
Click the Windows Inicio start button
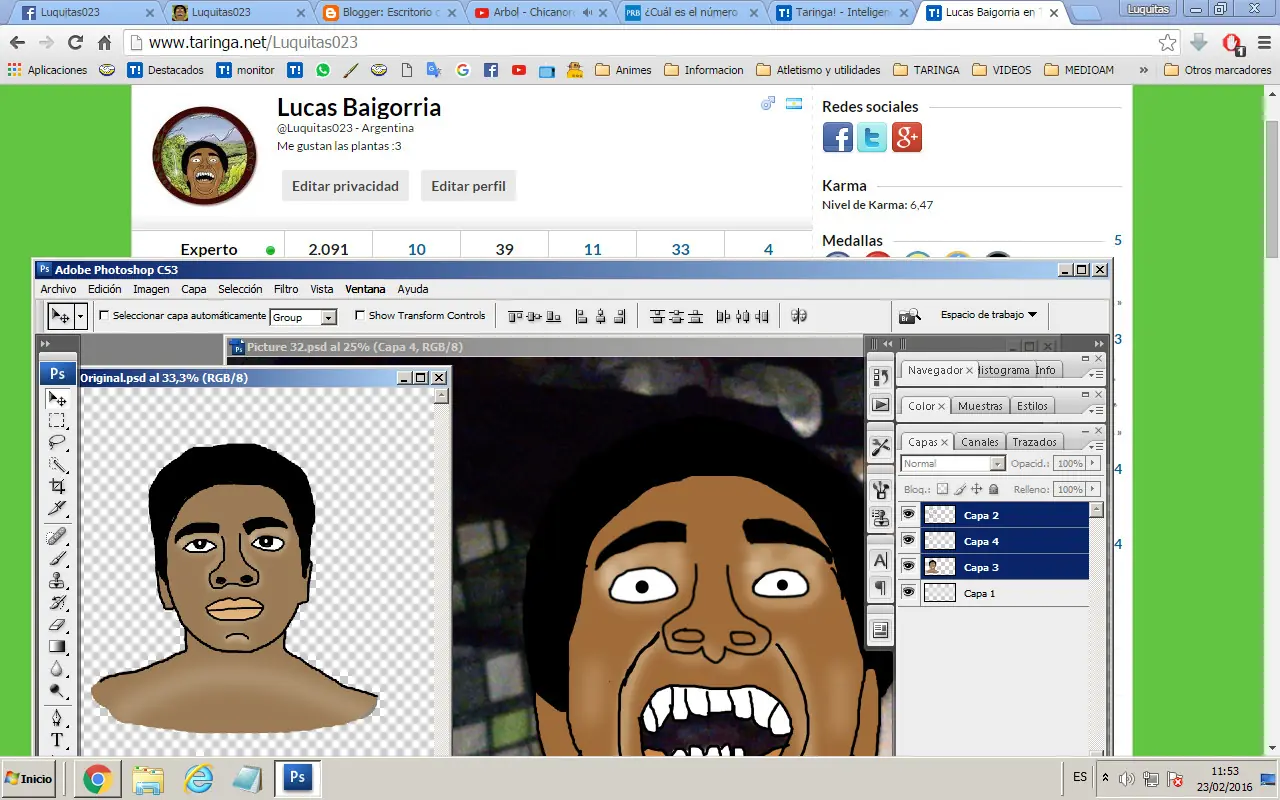[x=29, y=778]
